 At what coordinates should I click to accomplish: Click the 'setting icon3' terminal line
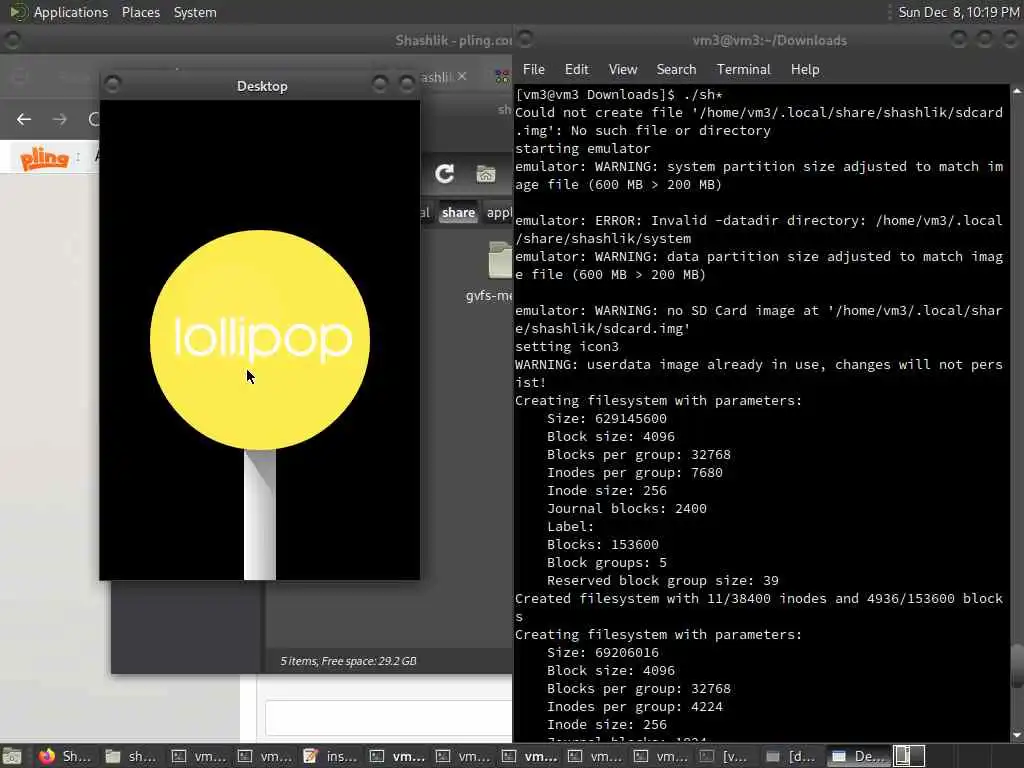coord(566,346)
